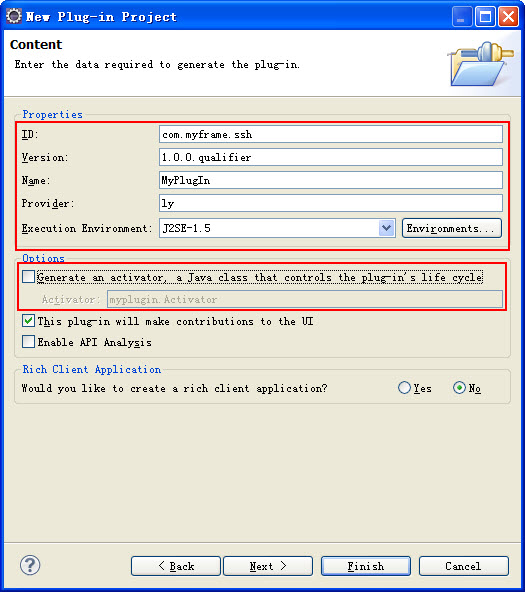Viewport: 525px width, 592px height.
Task: Select Yes for rich client application
Action: coord(404,388)
